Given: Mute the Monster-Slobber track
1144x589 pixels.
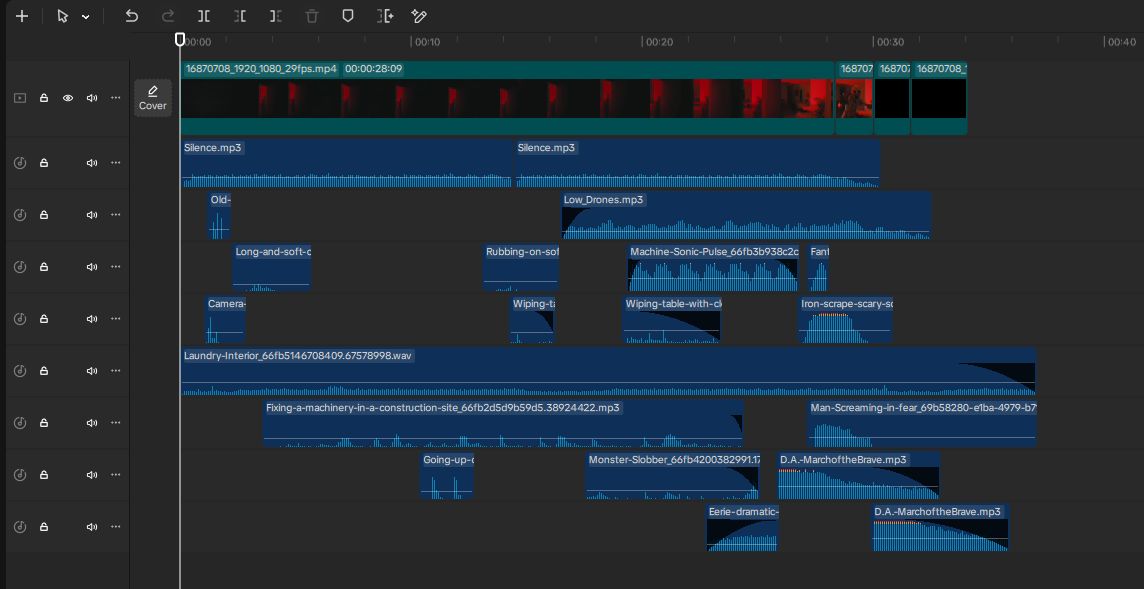Looking at the screenshot, I should [x=92, y=474].
